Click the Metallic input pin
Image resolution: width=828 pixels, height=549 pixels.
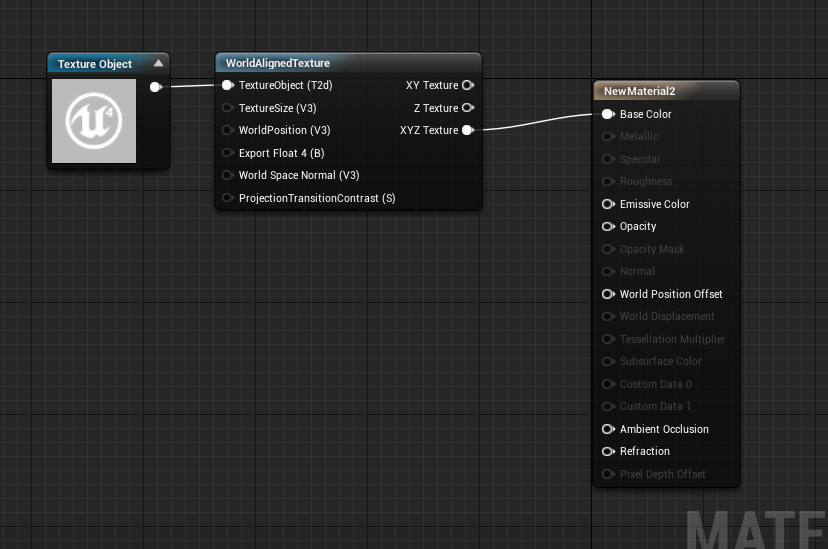click(608, 137)
